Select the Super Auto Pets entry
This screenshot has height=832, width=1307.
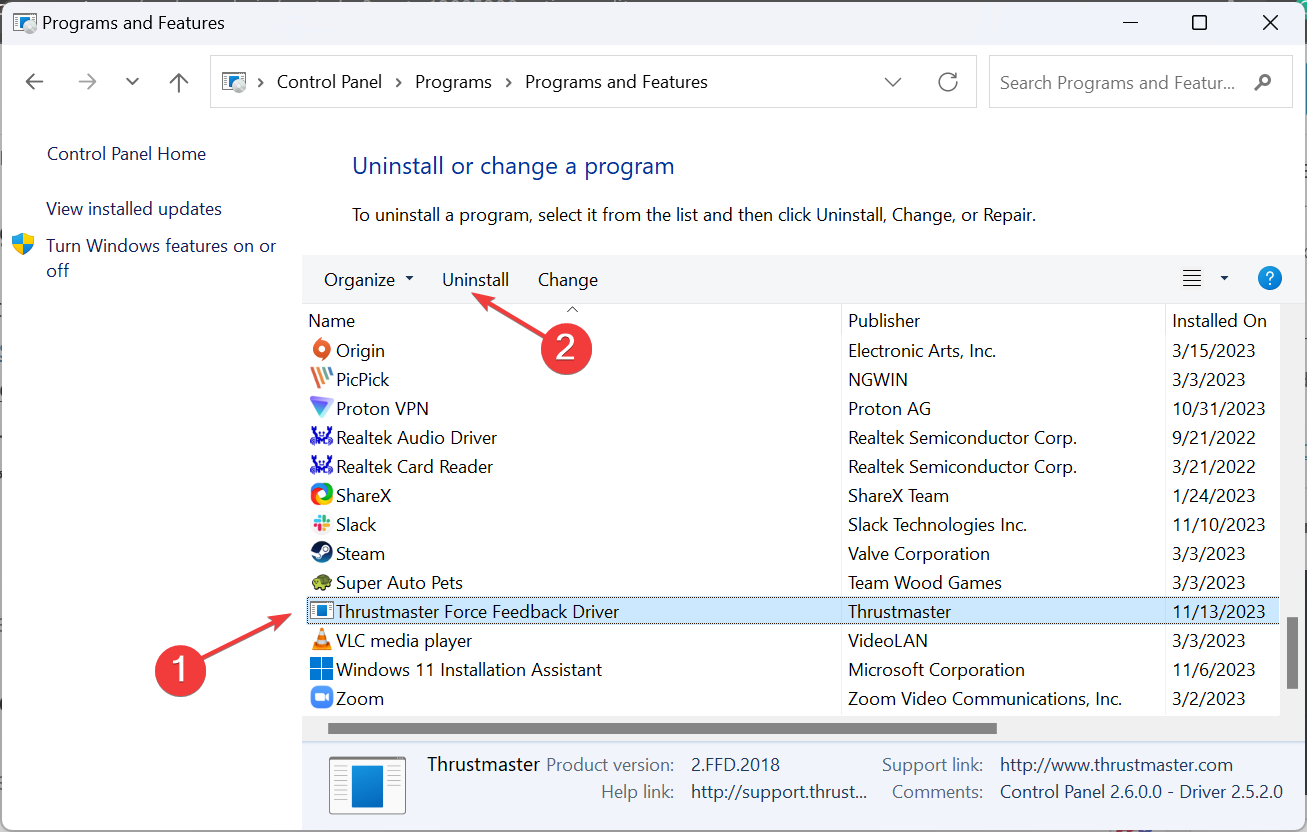tap(399, 583)
